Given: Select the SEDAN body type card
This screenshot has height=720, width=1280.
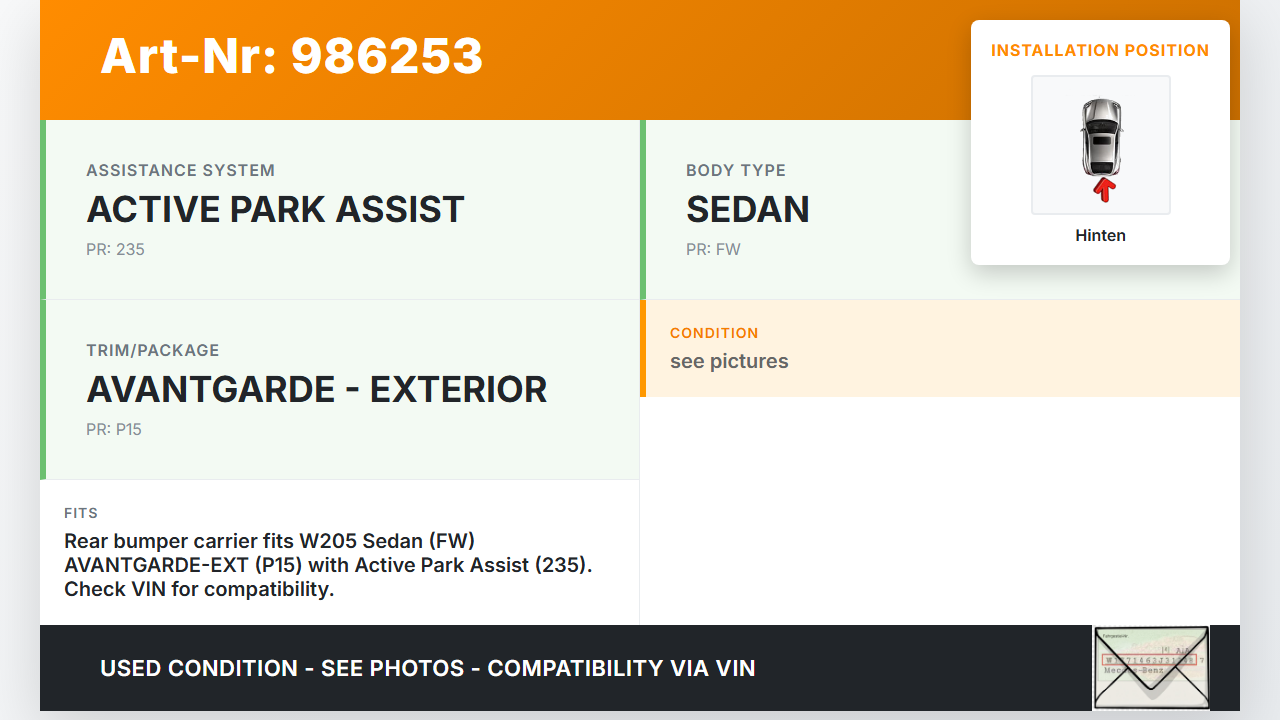Looking at the screenshot, I should 800,210.
